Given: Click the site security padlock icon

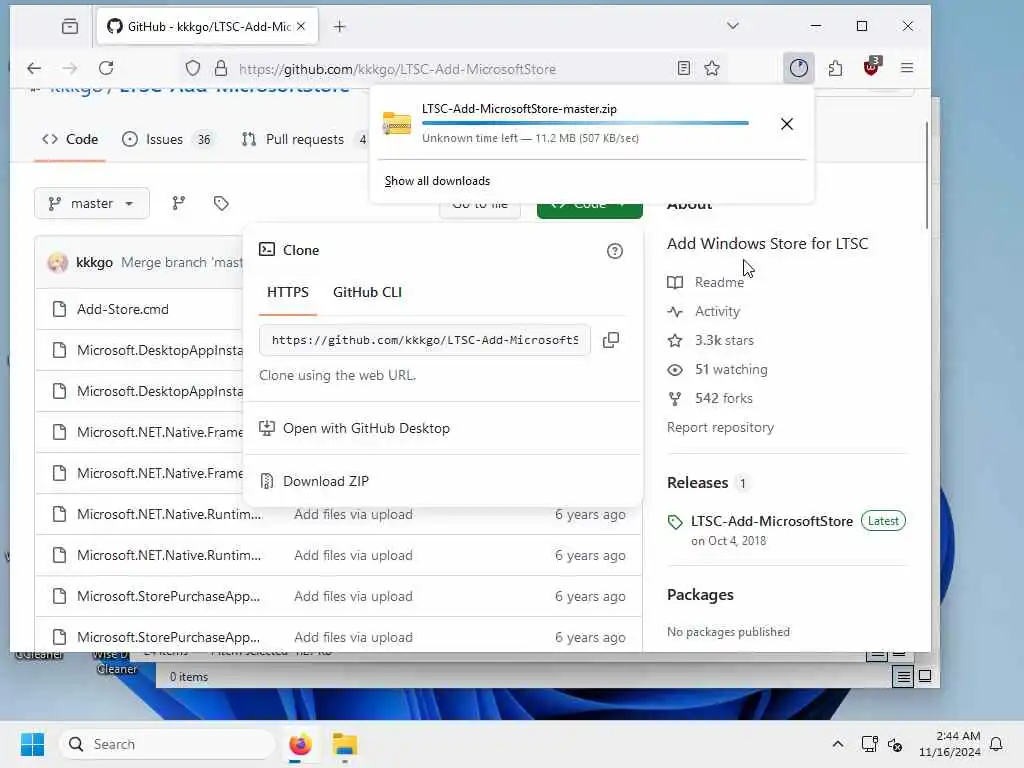Looking at the screenshot, I should [221, 69].
